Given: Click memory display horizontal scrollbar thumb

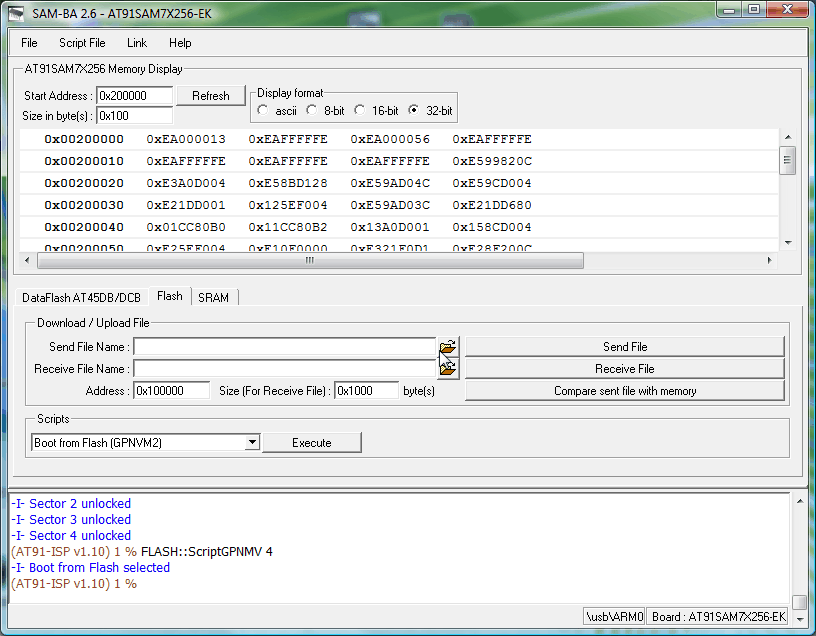Looking at the screenshot, I should (310, 260).
